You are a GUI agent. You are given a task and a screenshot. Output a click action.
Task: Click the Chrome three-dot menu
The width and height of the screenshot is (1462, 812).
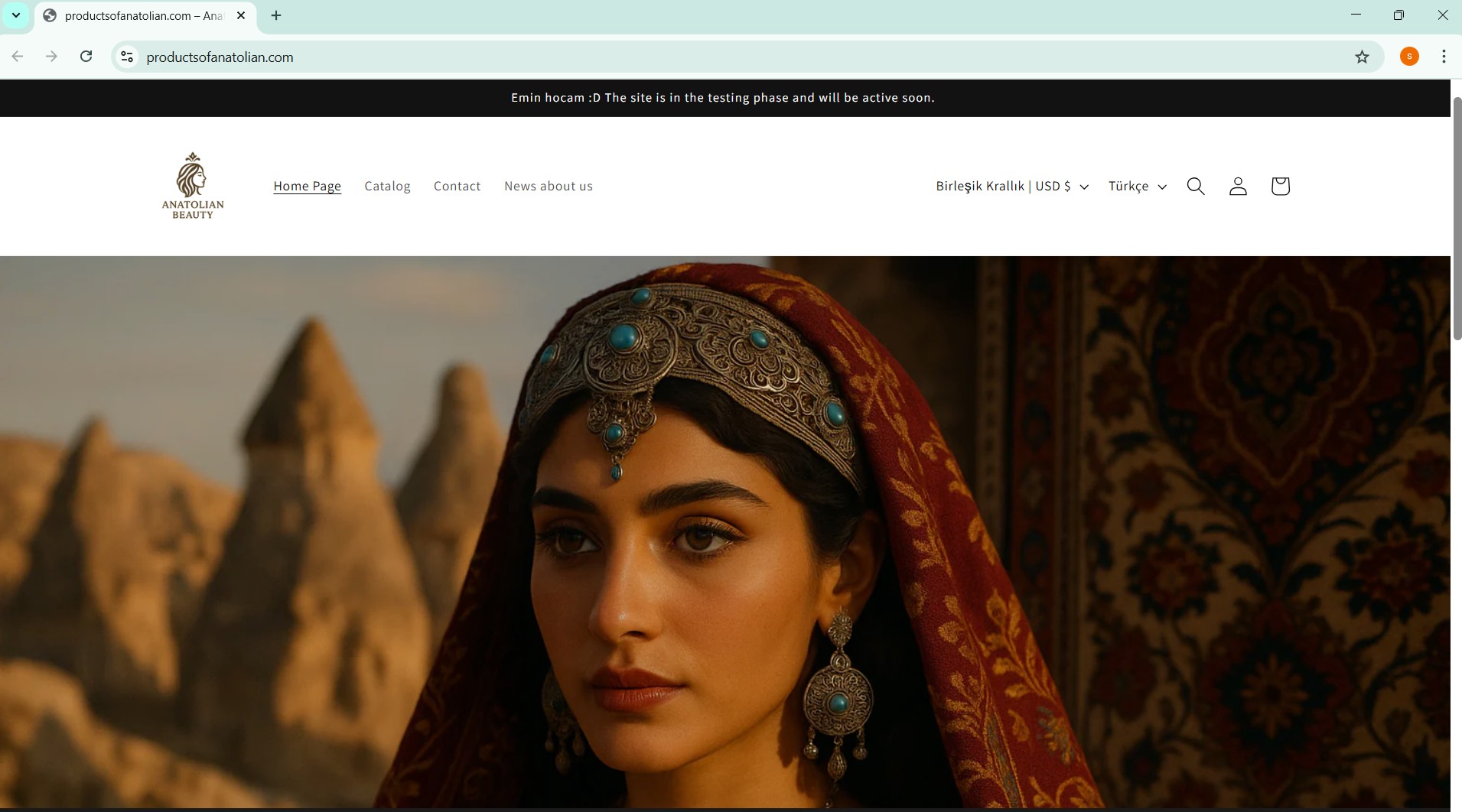[1444, 57]
